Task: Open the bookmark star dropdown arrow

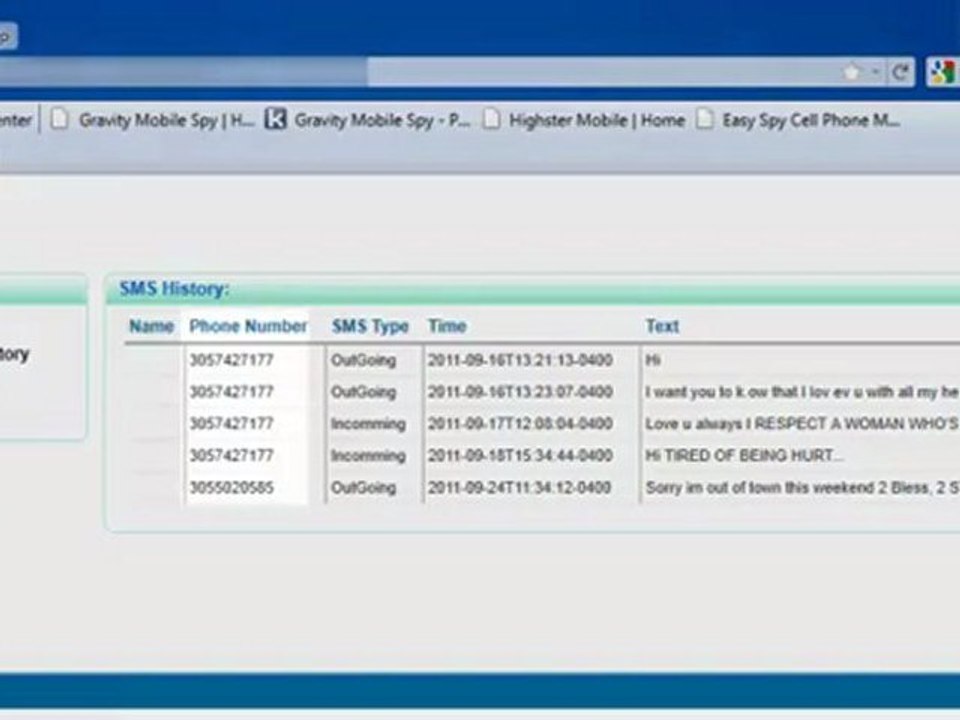Action: tap(876, 73)
